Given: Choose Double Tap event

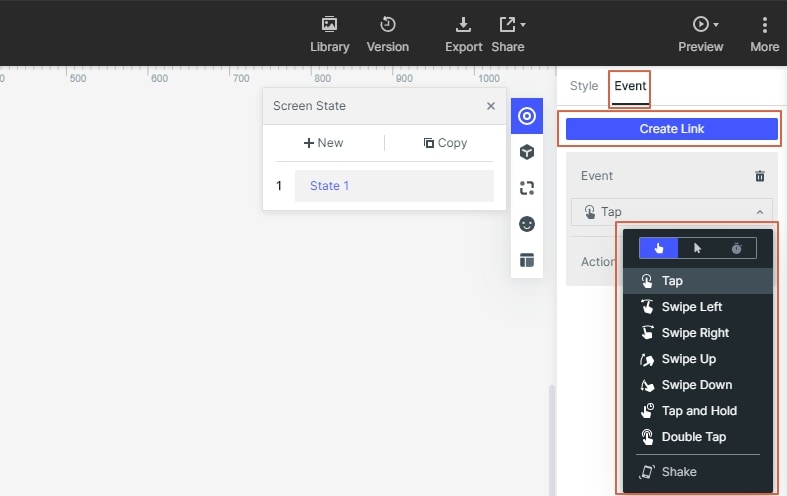Looking at the screenshot, I should 698,437.
